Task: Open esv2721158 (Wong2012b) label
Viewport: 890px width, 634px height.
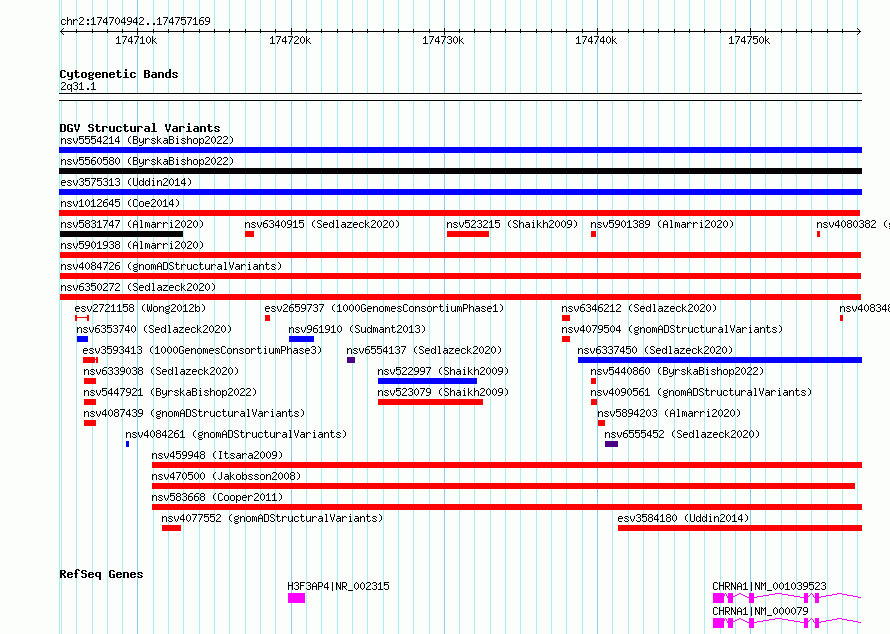Action: (140, 308)
